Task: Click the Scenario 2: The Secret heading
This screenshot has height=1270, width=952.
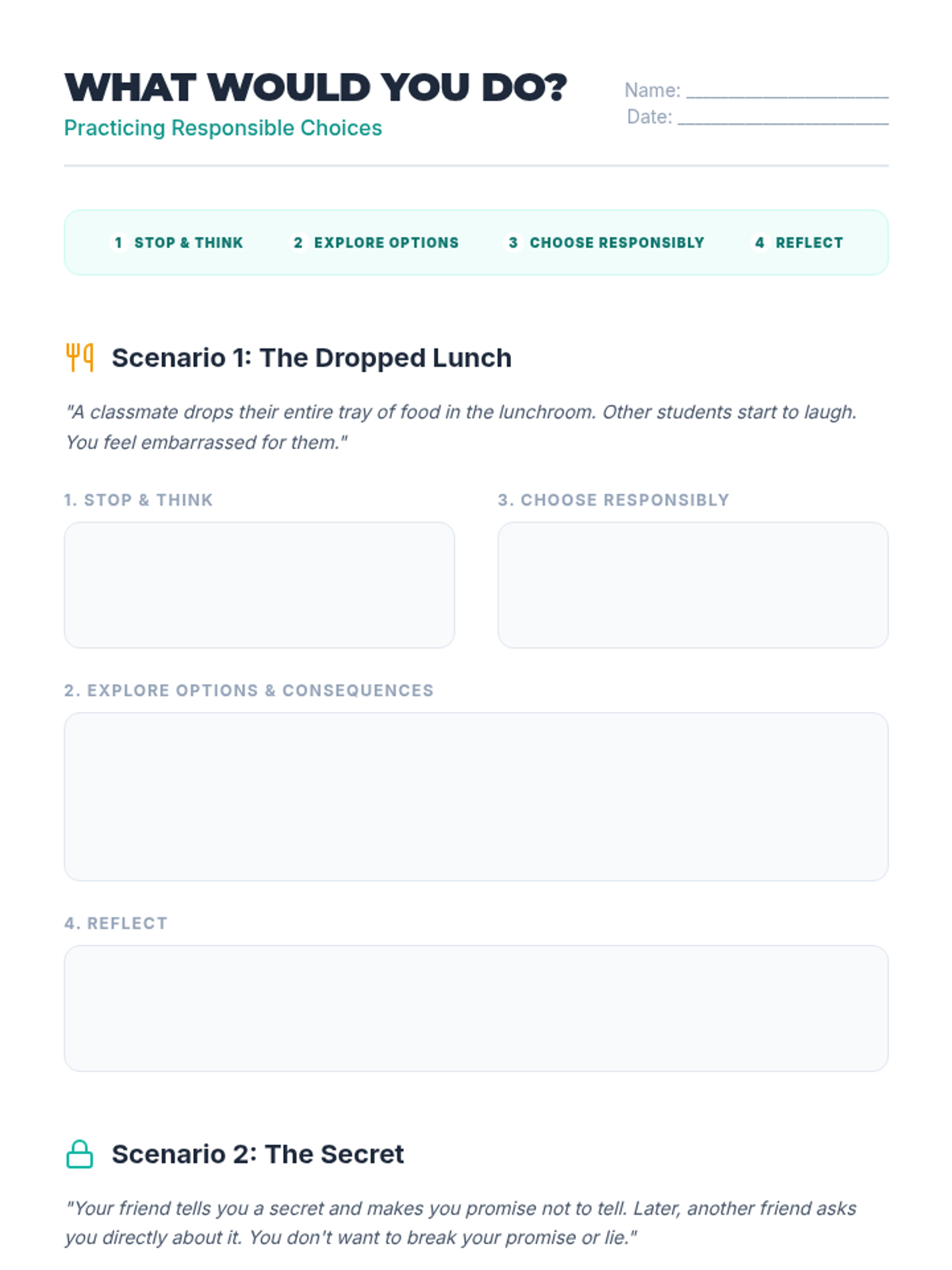Action: (258, 1154)
